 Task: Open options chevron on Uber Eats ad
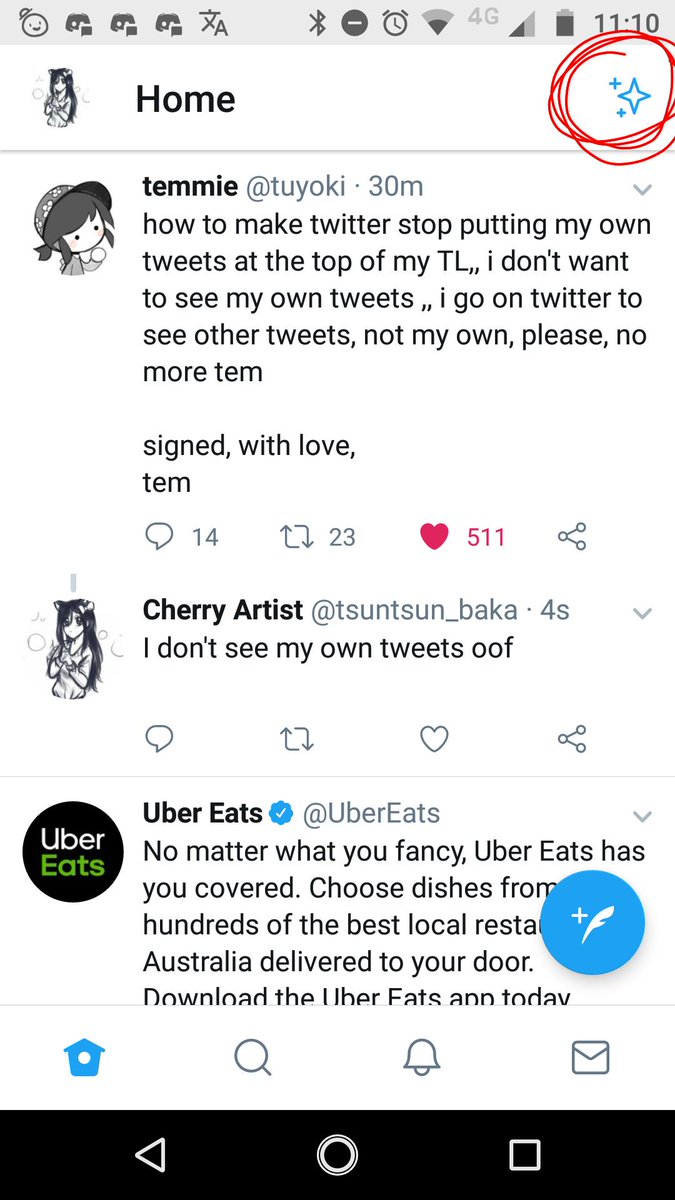642,816
